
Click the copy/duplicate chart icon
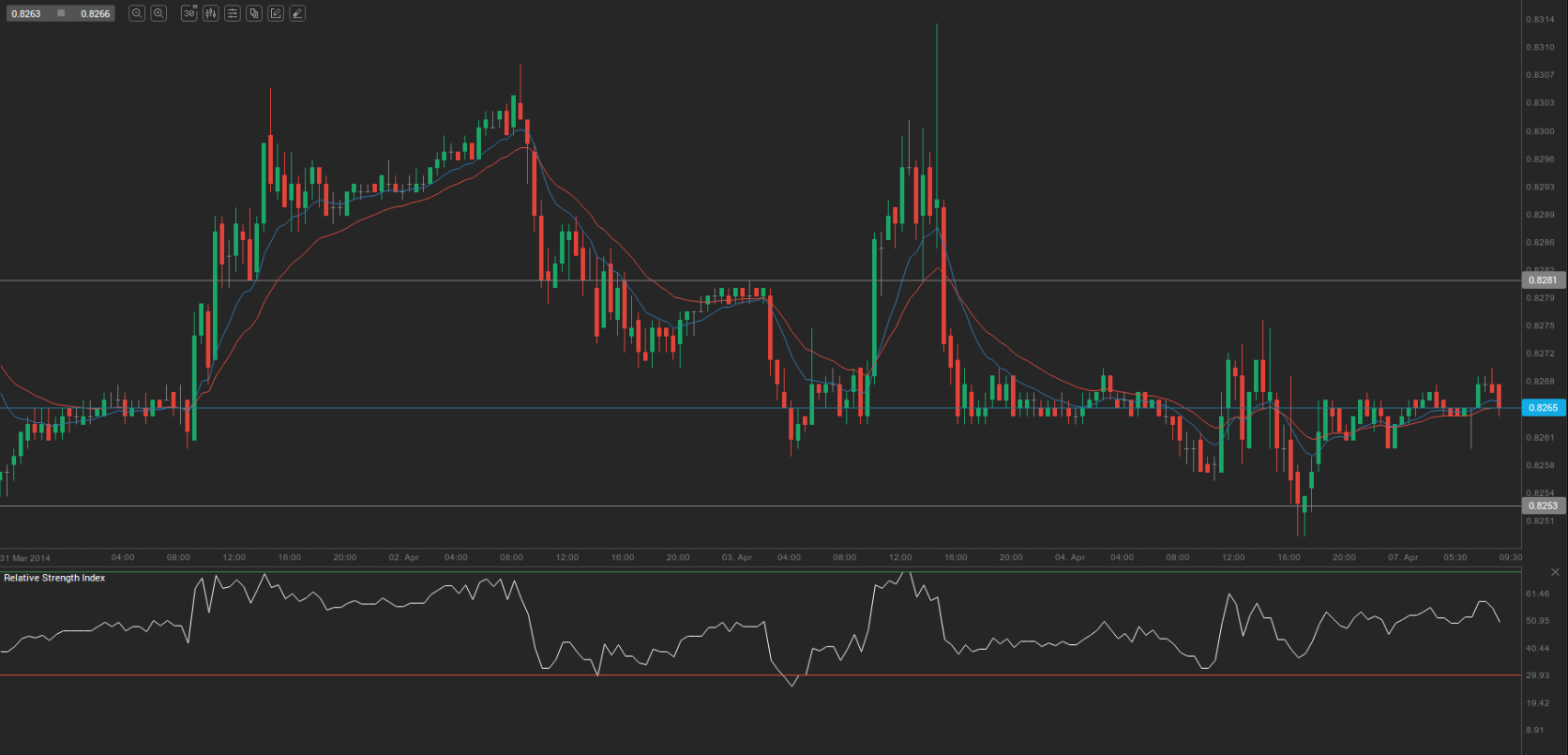[x=254, y=13]
